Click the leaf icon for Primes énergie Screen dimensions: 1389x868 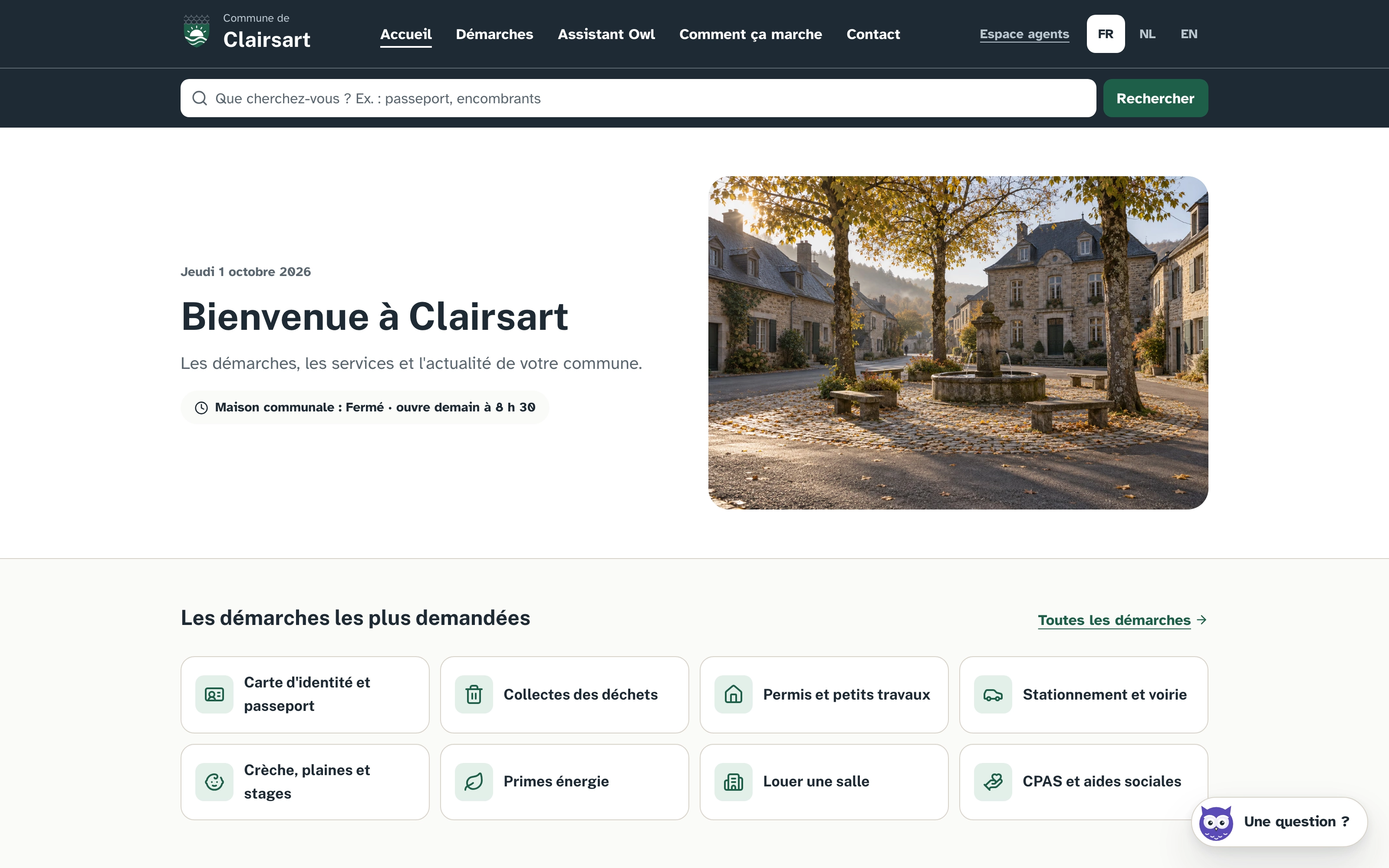[x=474, y=782]
